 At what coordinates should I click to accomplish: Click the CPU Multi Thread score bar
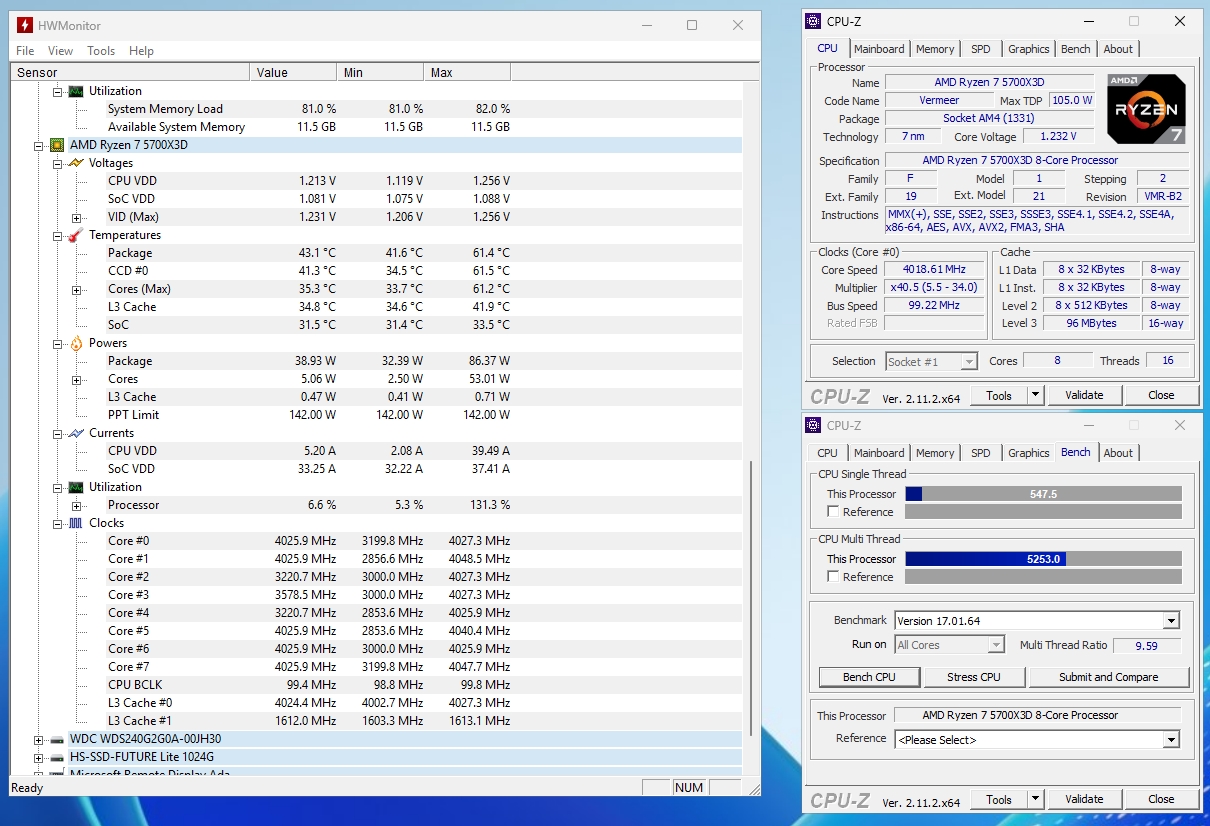[1043, 559]
